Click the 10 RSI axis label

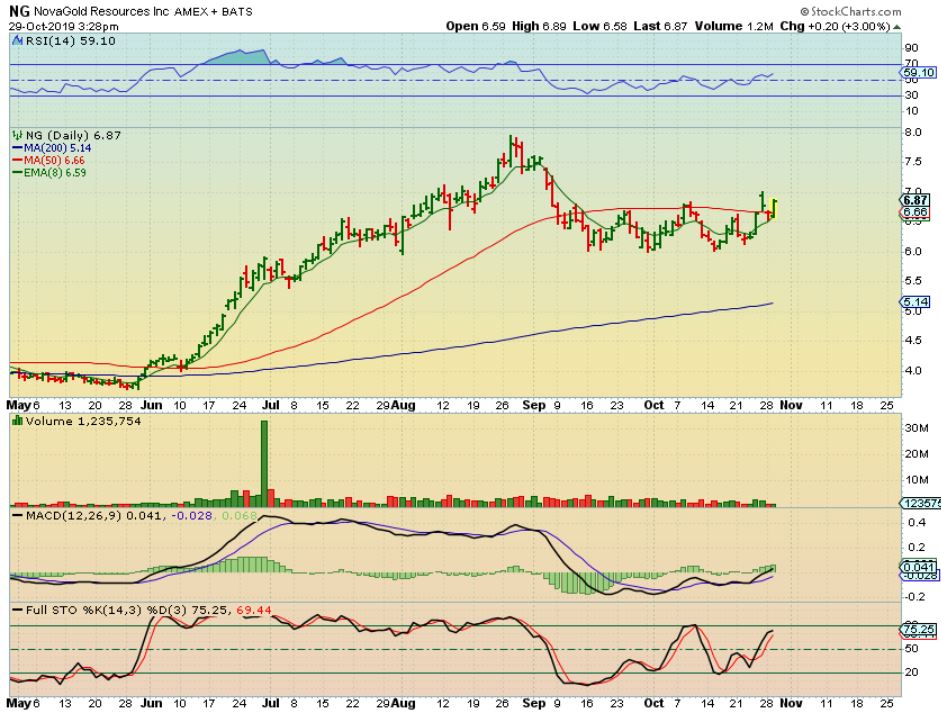pos(912,111)
